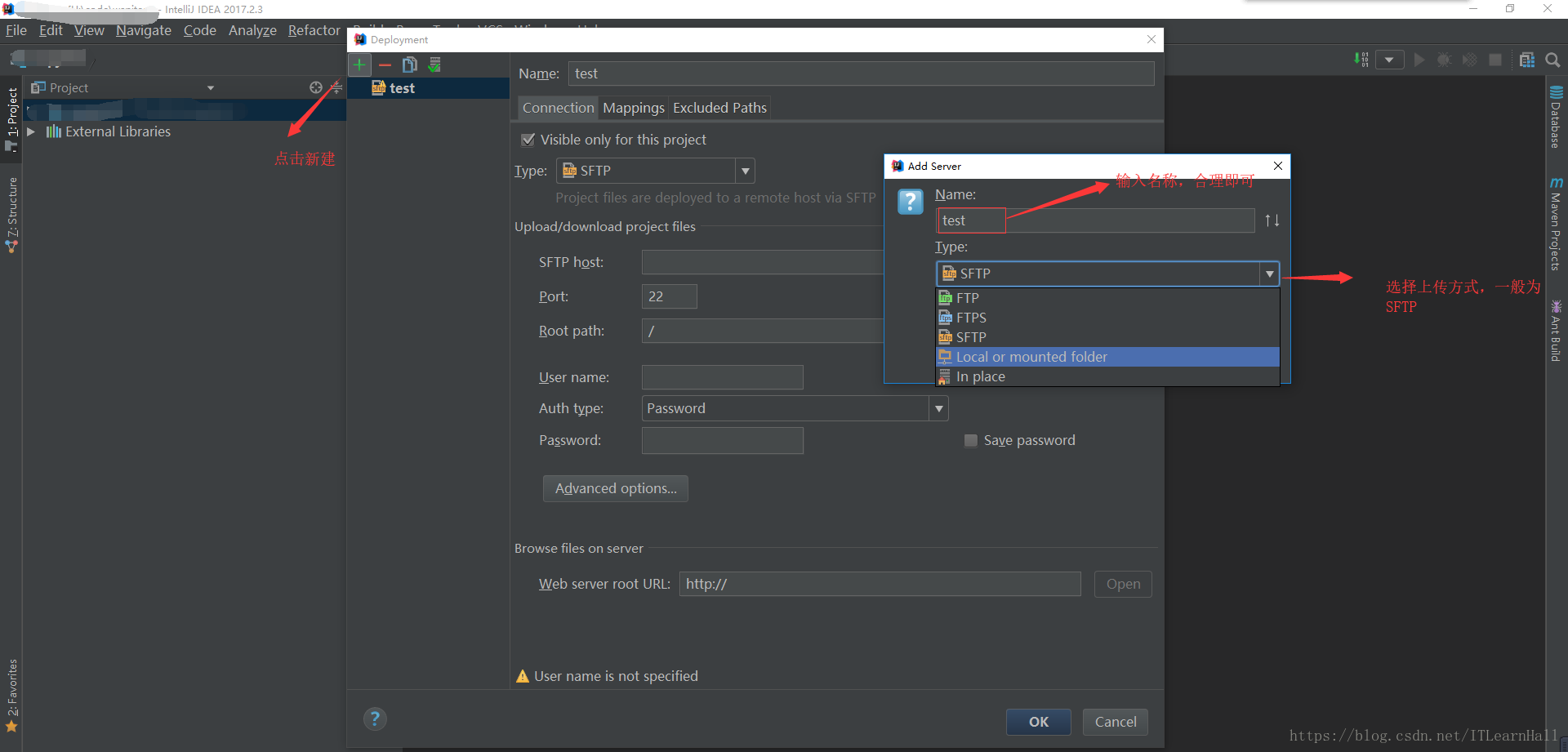Open the Search Everywhere magnifier icon
Image resolution: width=1568 pixels, height=752 pixels.
[x=1552, y=60]
